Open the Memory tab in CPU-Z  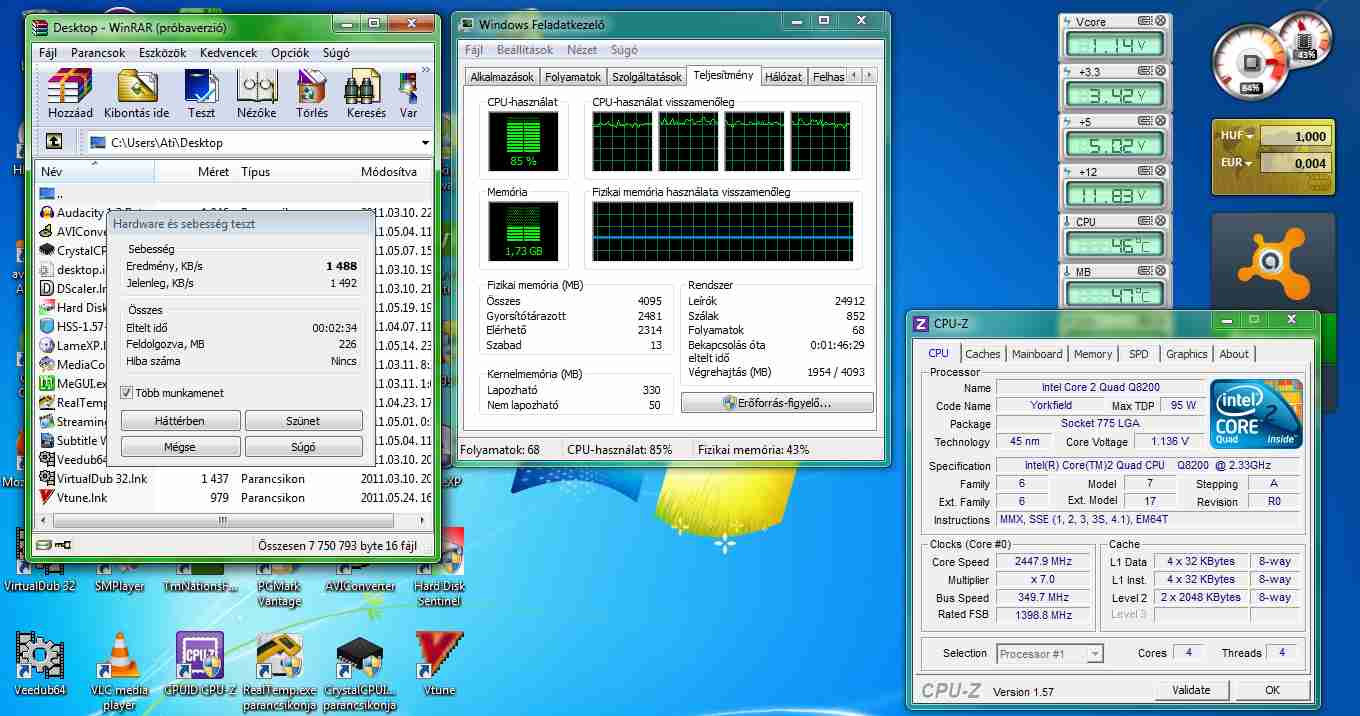tap(1093, 354)
